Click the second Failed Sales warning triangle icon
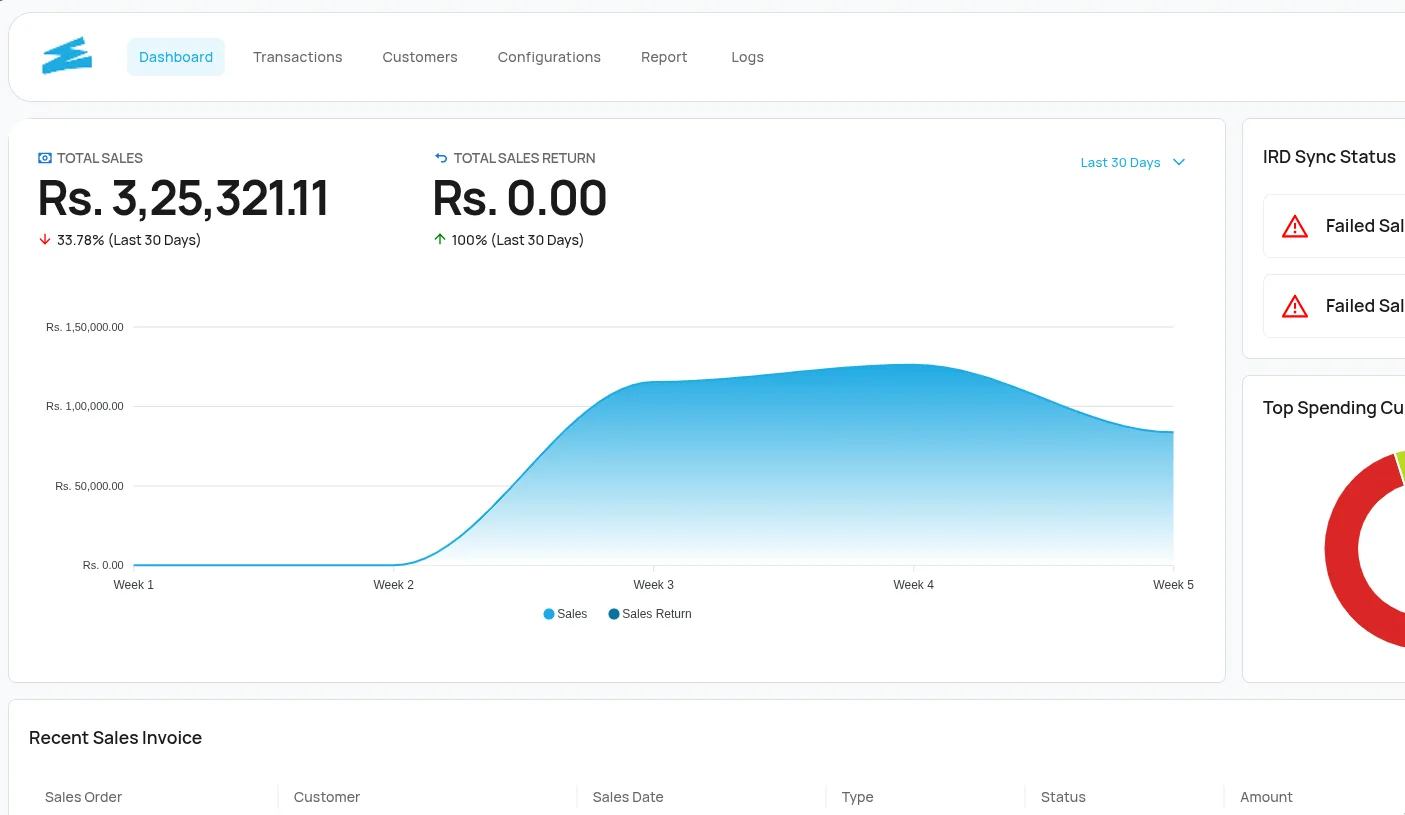Viewport: 1405px width, 815px height. coord(1295,306)
